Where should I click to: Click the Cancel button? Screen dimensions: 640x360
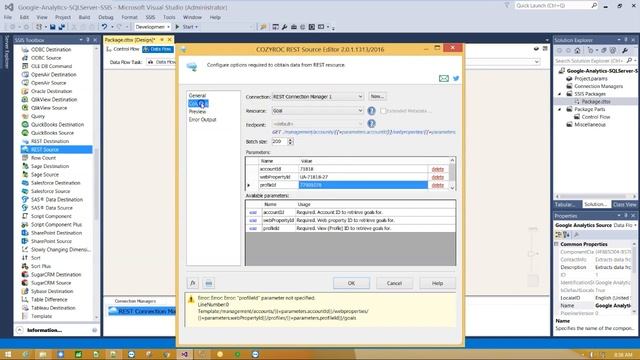(x=394, y=283)
